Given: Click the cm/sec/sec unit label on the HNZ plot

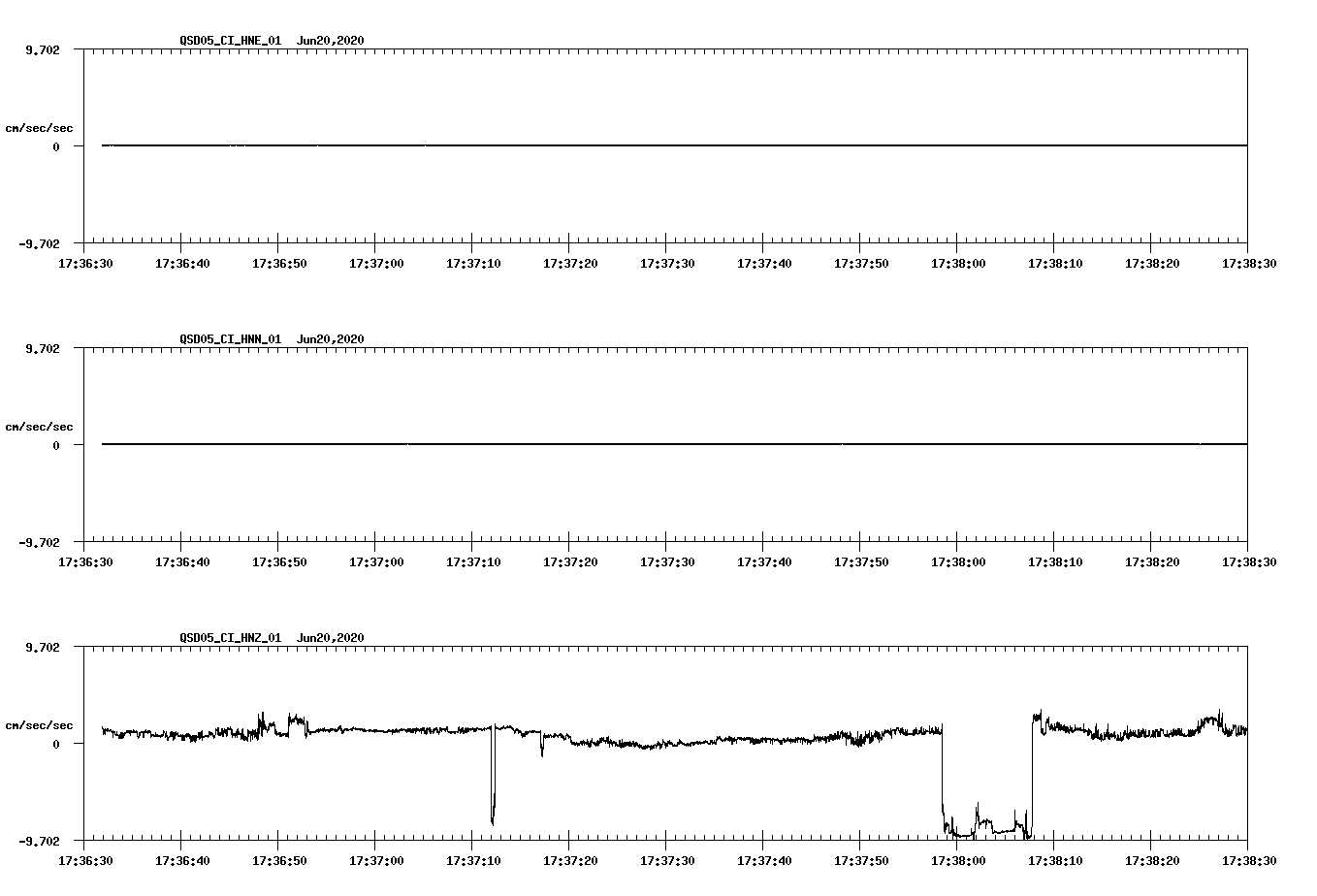Looking at the screenshot, I should [39, 725].
